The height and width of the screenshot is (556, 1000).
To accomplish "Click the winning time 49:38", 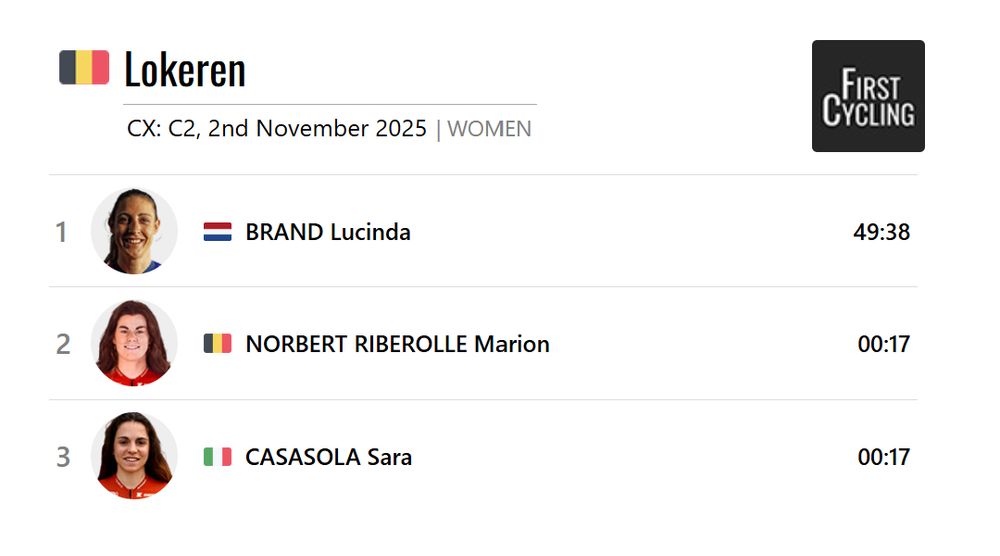I will (881, 232).
